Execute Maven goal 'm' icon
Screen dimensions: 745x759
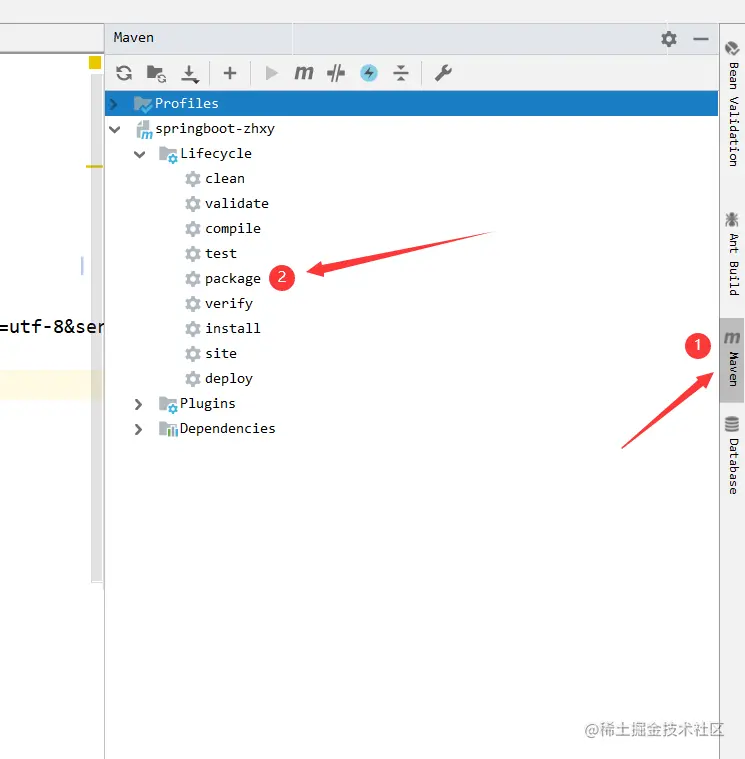pyautogui.click(x=304, y=73)
